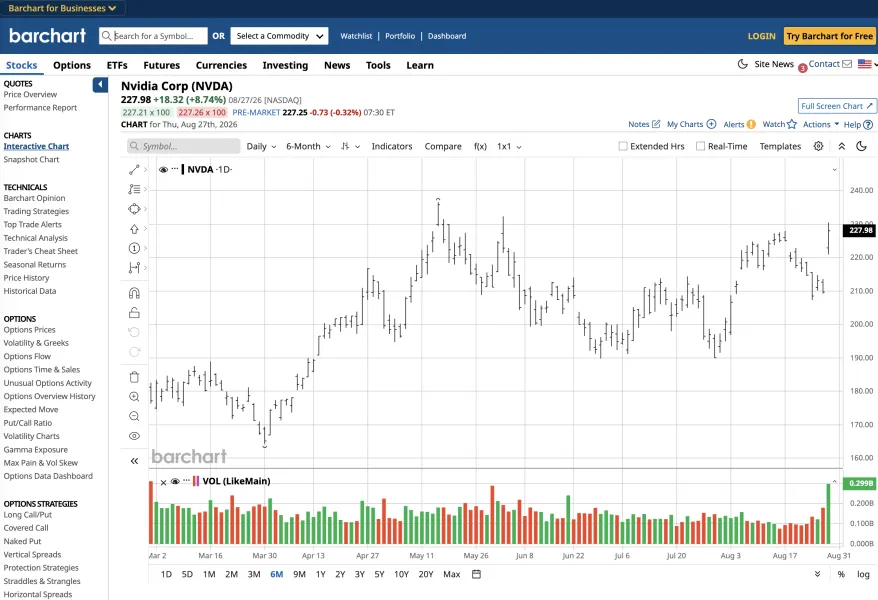Image resolution: width=878 pixels, height=600 pixels.
Task: Click the chart Symbol input box
Action: (x=184, y=146)
